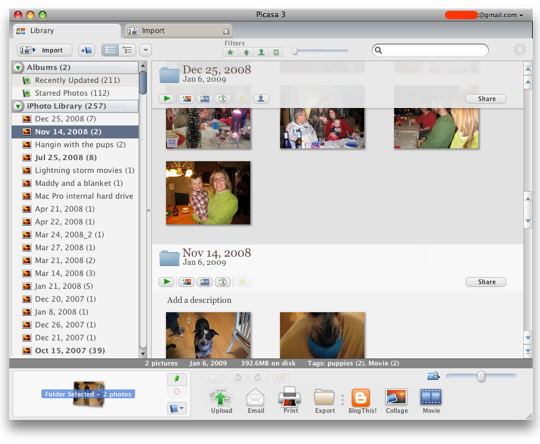Viewport: 540px width, 444px height.
Task: Select Maddy and a blanket folder
Action: click(75, 183)
